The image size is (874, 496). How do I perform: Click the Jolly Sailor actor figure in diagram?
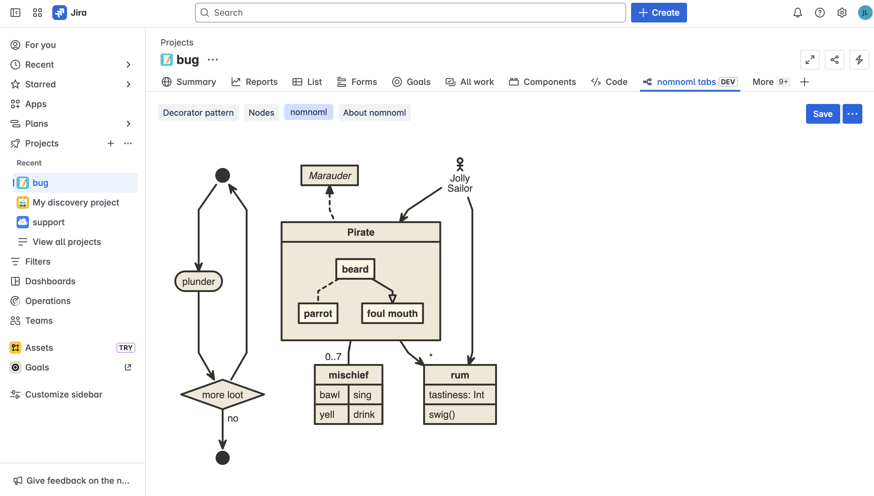[460, 164]
